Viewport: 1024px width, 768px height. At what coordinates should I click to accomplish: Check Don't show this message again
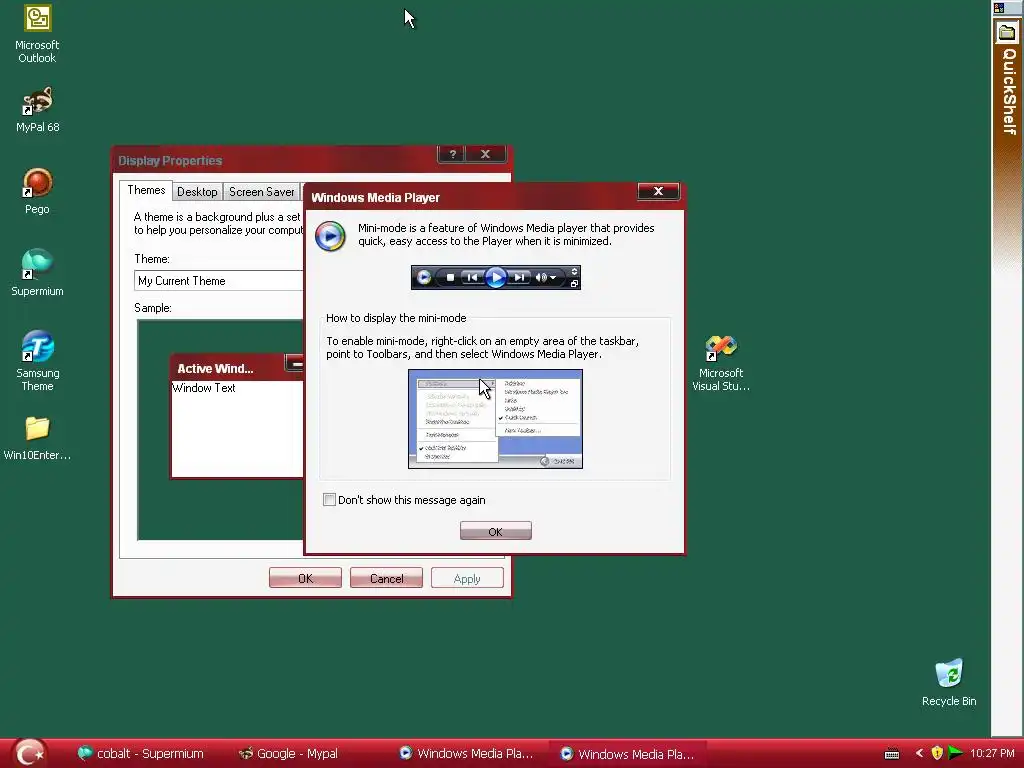point(330,500)
